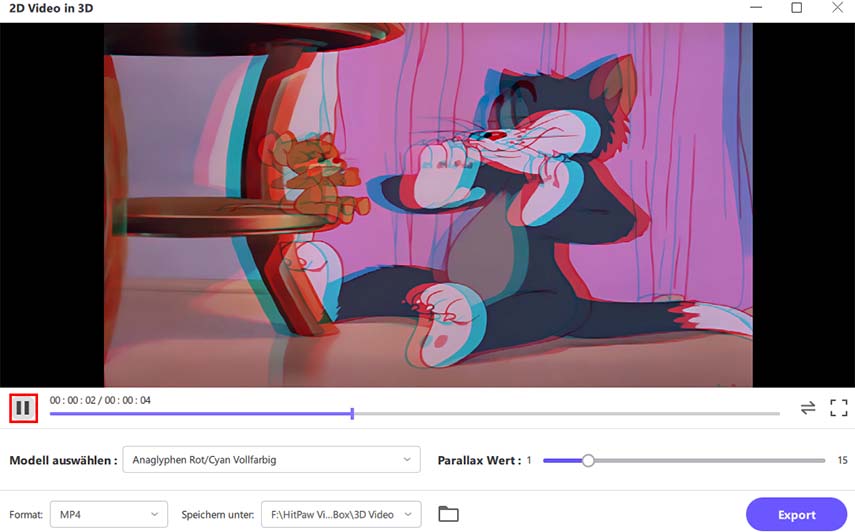Screen dimensions: 855x532
Task: Click the timestamp 00:00:02 / 00:00:04
Action: 100,400
